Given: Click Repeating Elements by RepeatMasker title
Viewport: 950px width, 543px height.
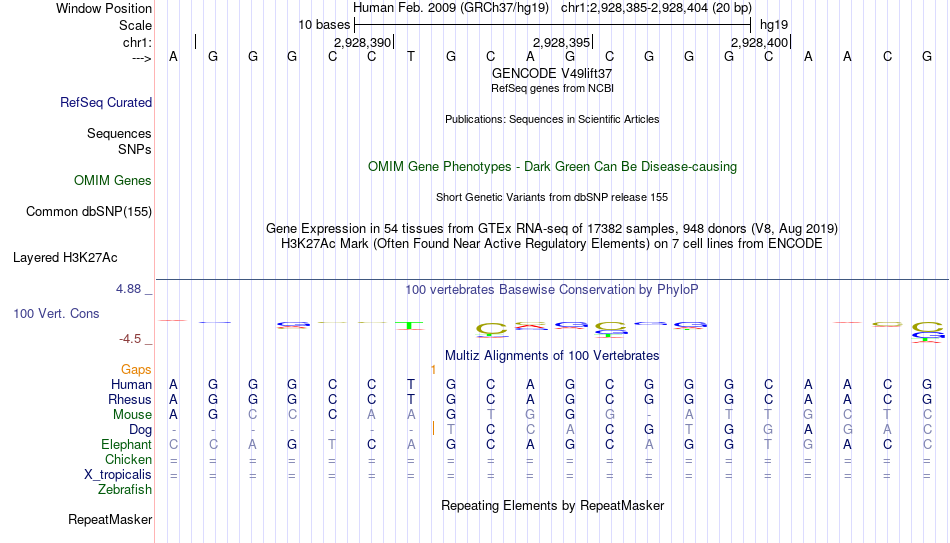Looking at the screenshot, I should pos(552,505).
